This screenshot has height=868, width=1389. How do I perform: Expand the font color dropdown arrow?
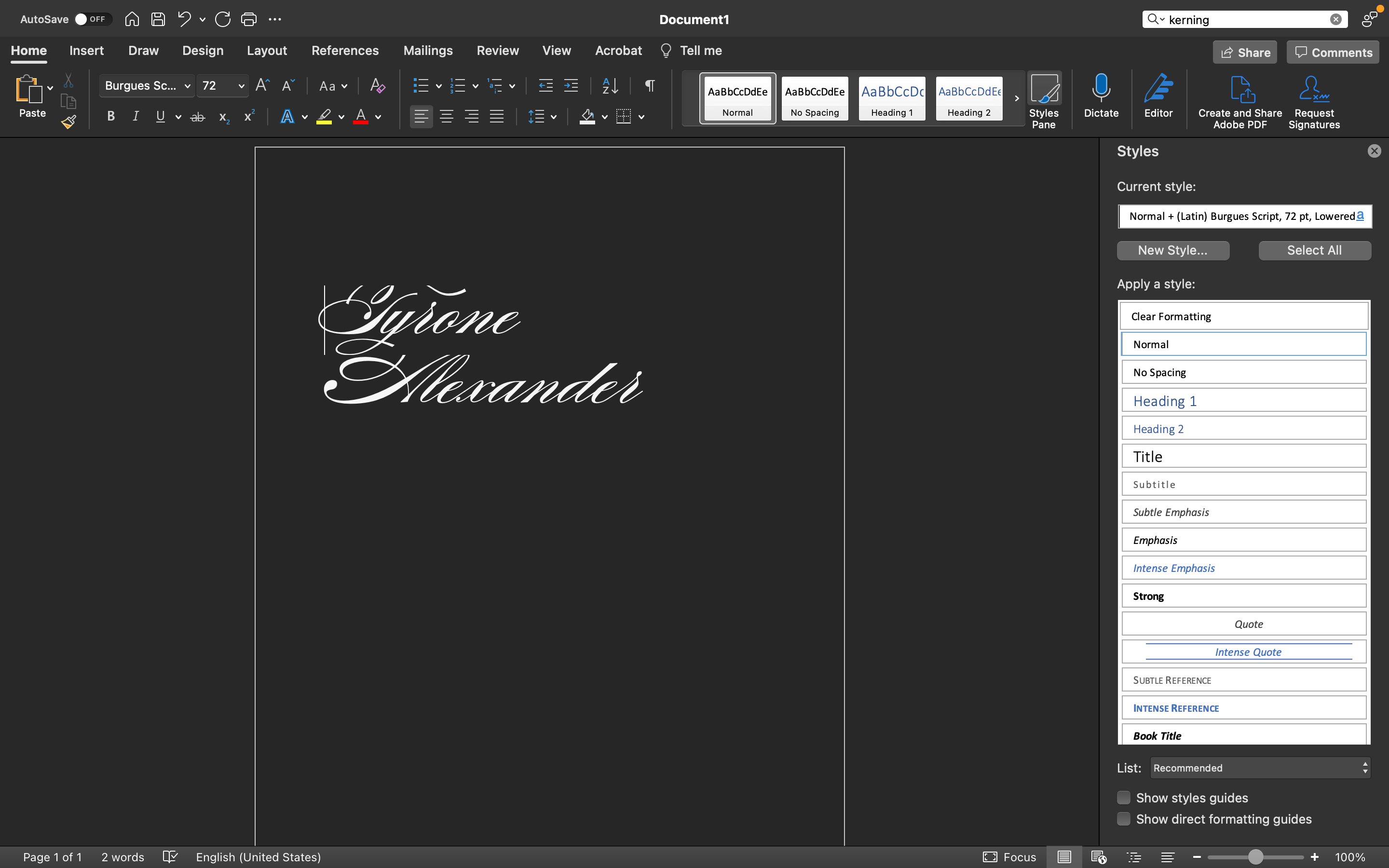[377, 117]
